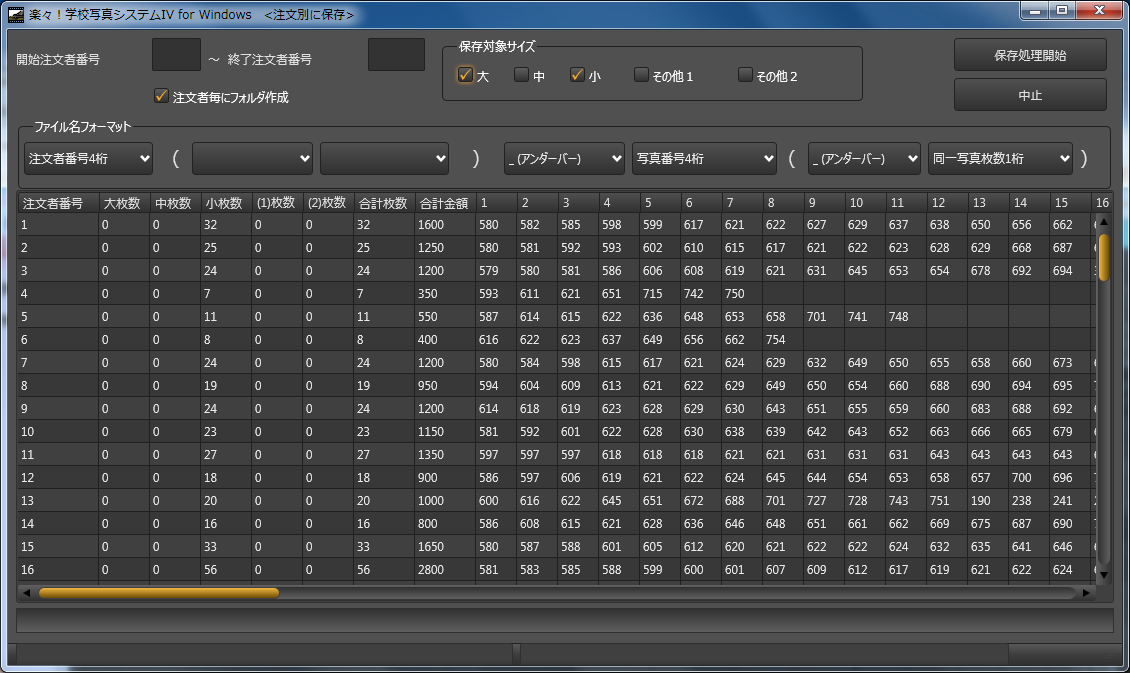
Task: Select total amount 2800 in row 16
Action: point(445,570)
